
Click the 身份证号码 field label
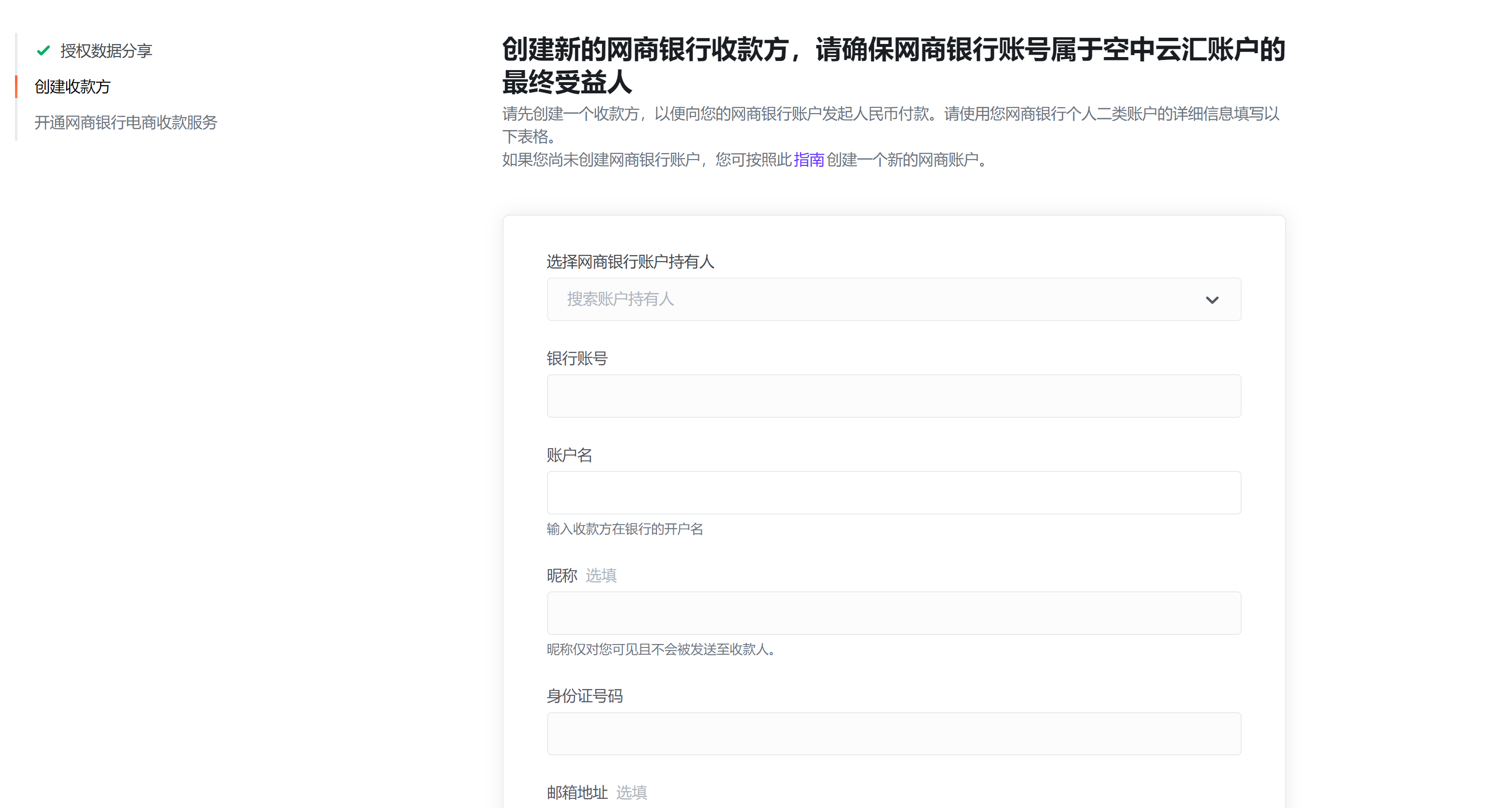(585, 696)
